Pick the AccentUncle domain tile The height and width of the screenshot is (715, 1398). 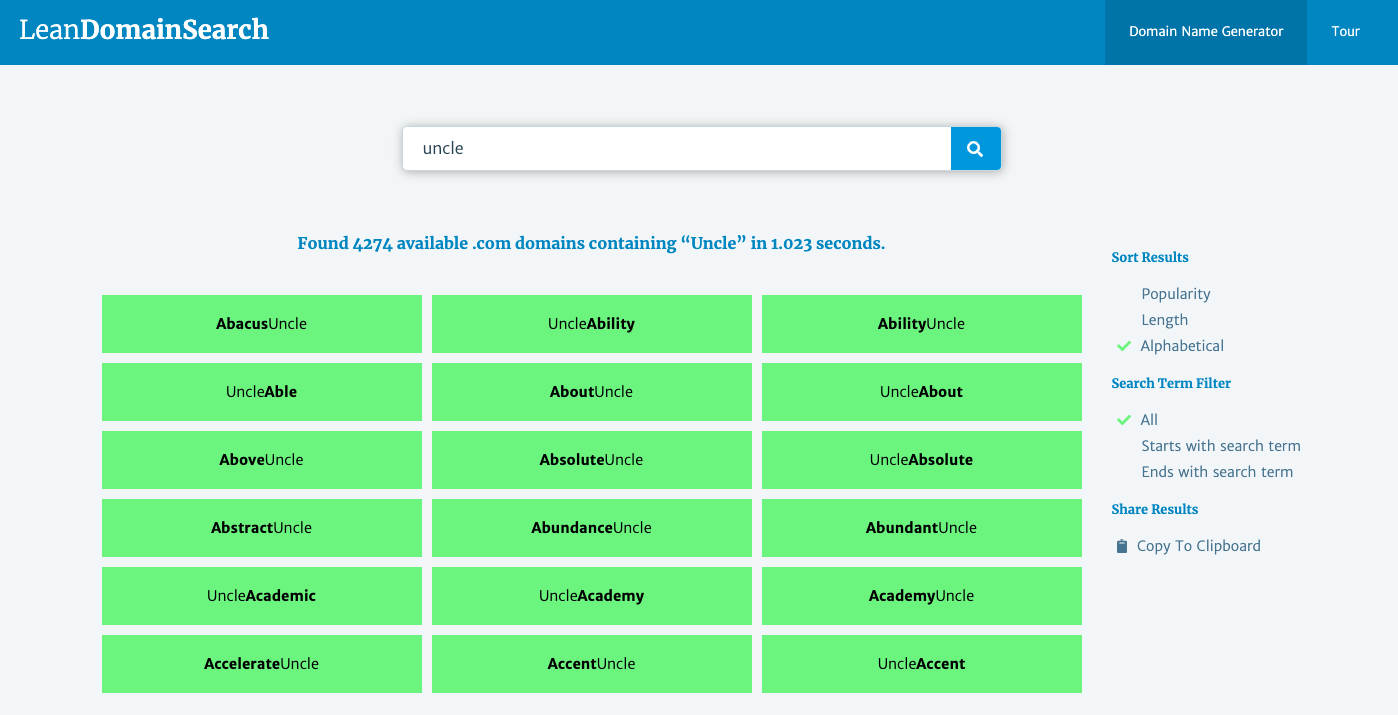pos(592,664)
